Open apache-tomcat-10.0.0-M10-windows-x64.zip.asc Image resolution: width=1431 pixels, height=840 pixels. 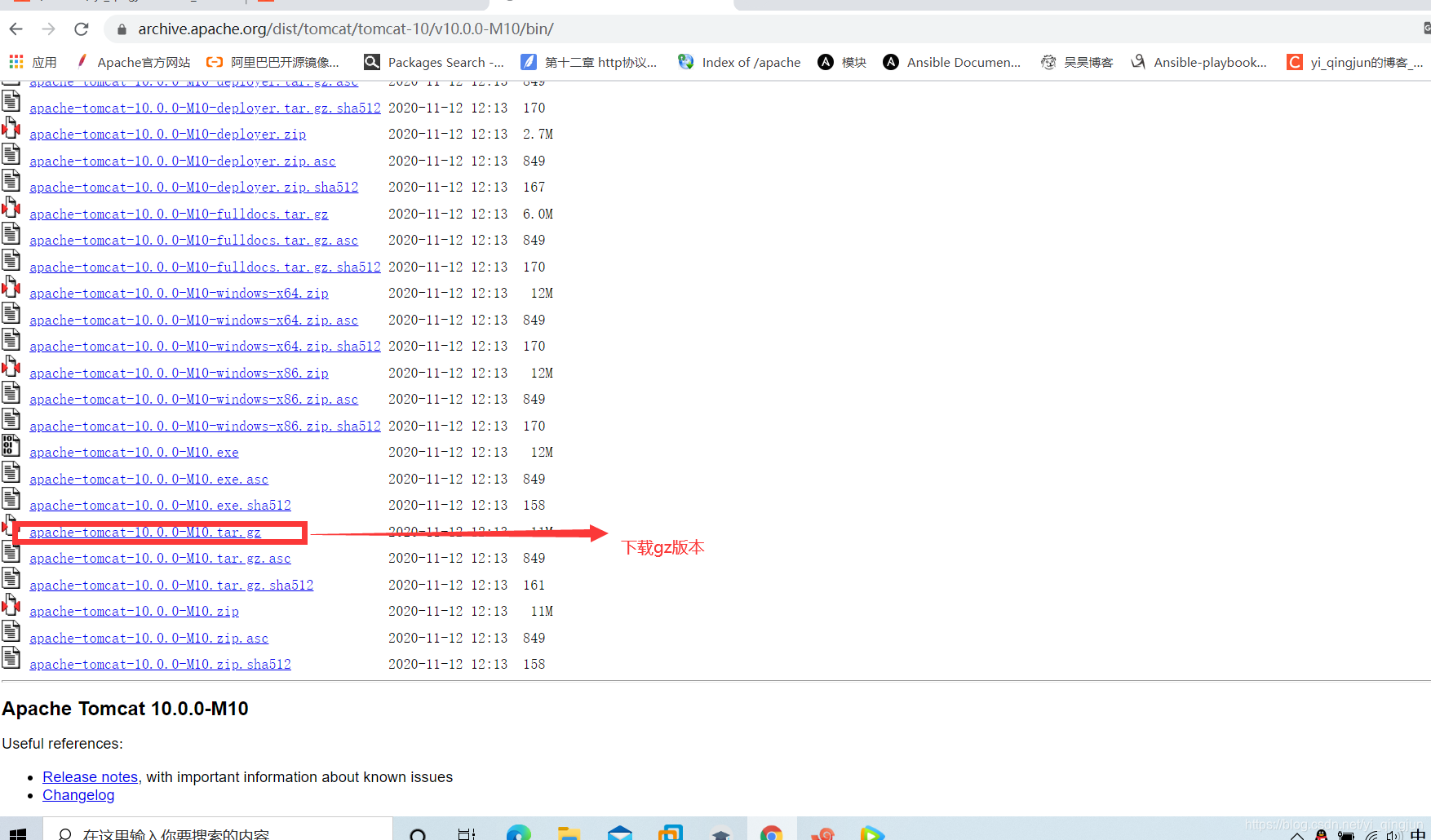click(x=193, y=320)
